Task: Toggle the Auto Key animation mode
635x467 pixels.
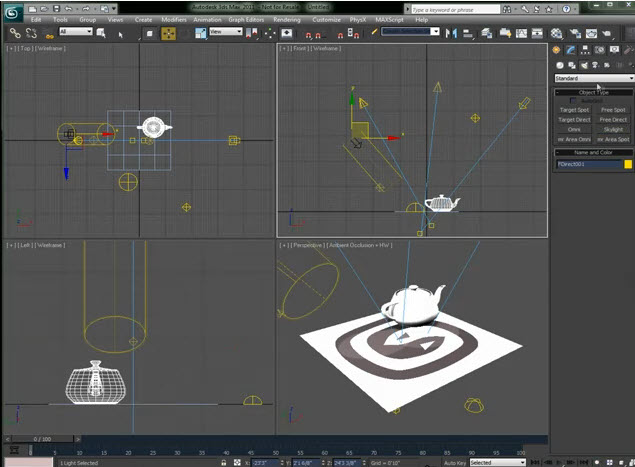Action: click(455, 463)
